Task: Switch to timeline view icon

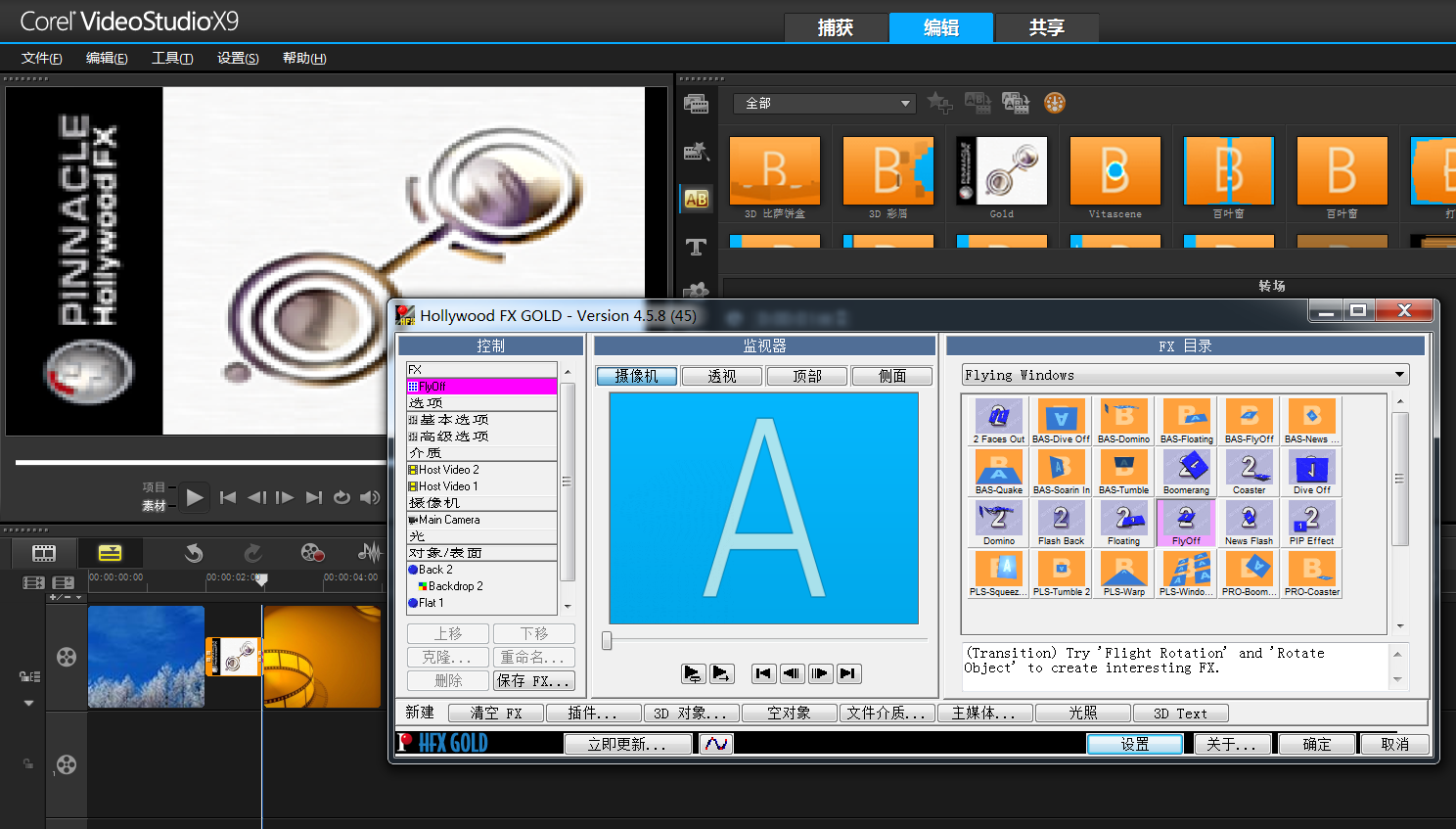Action: pyautogui.click(x=110, y=553)
